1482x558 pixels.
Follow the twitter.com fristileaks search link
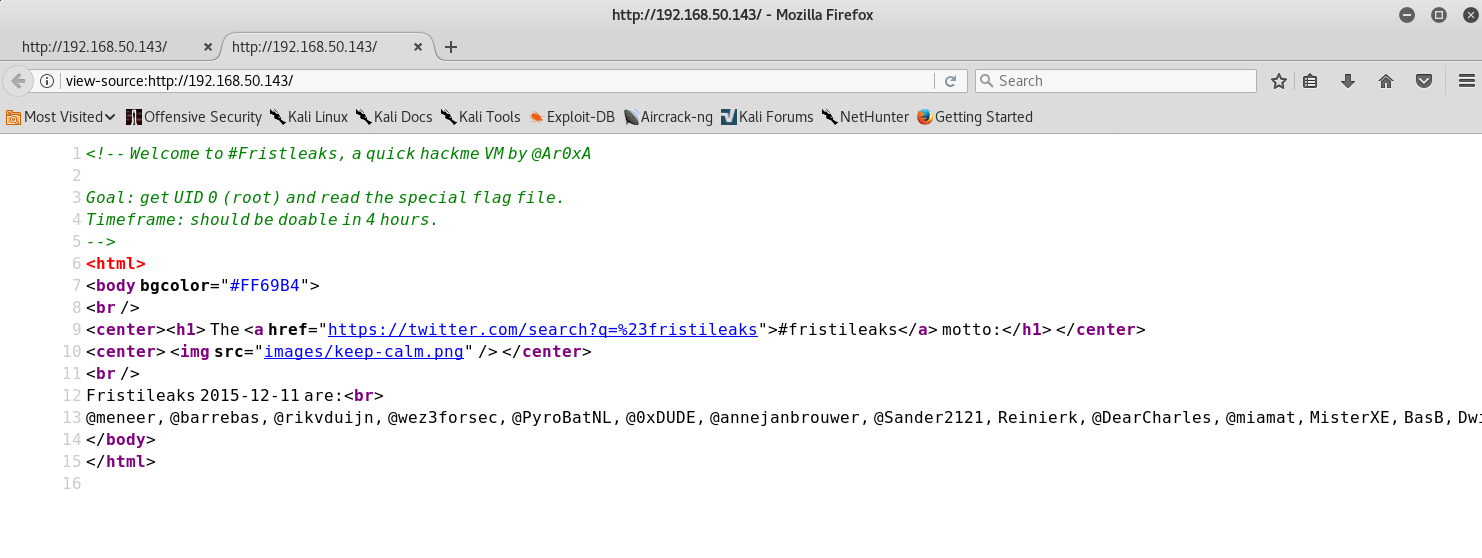pos(543,330)
